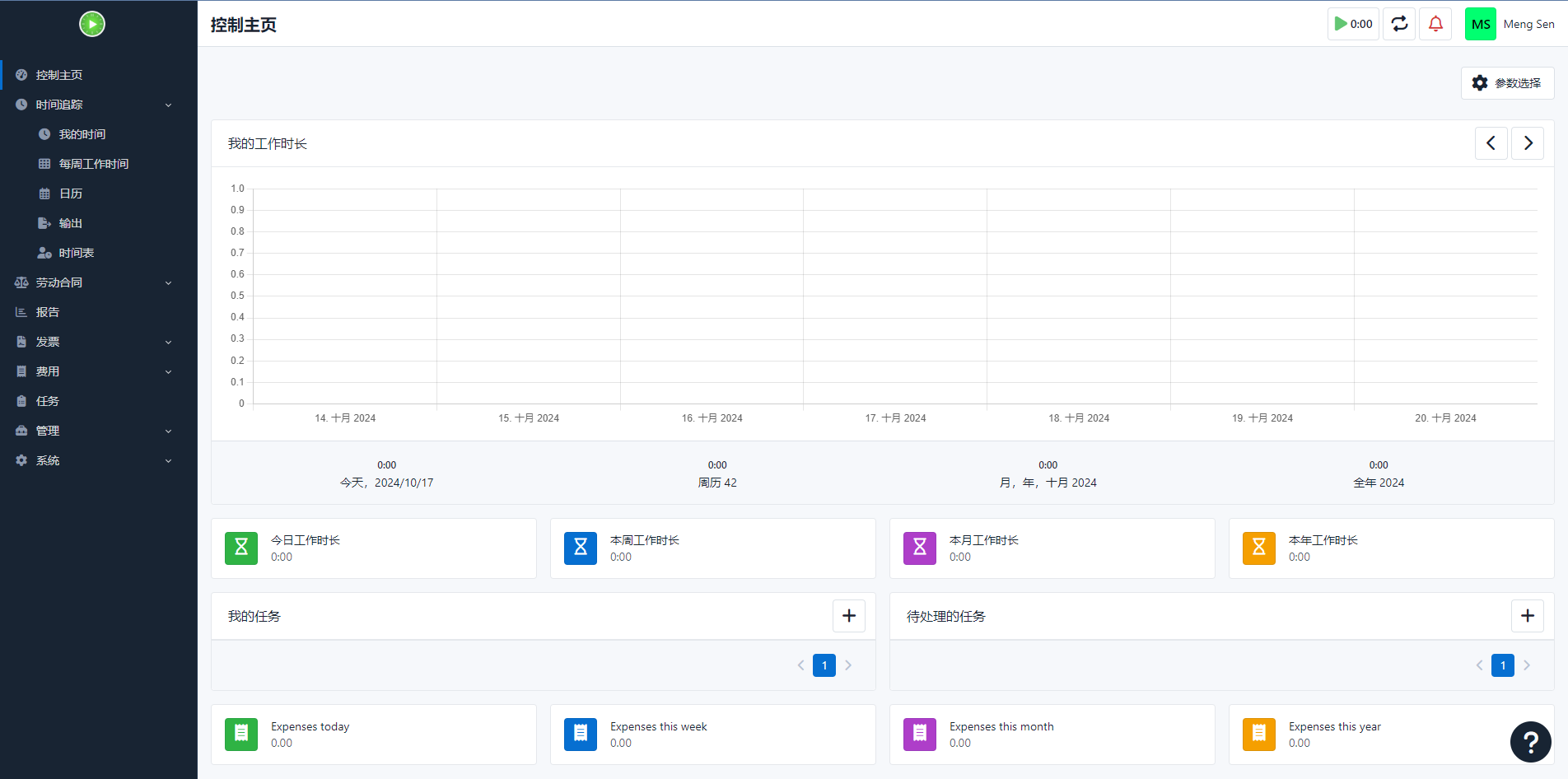Open the 日历 calendar page

(71, 194)
